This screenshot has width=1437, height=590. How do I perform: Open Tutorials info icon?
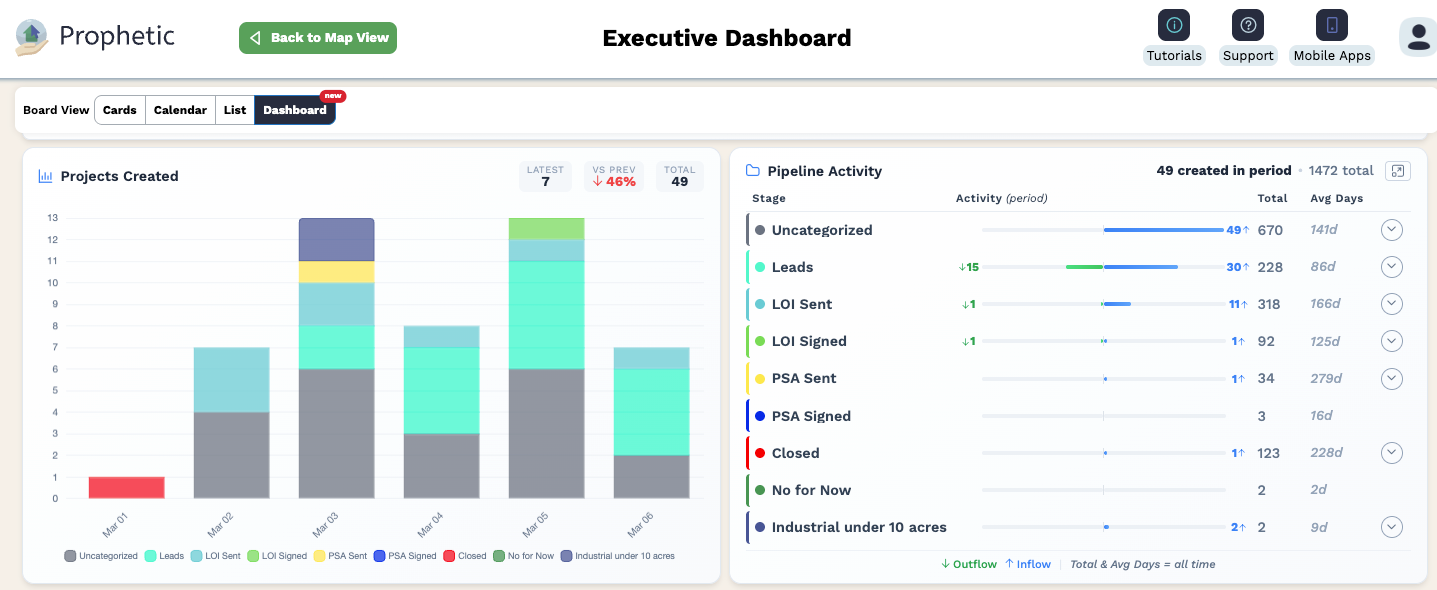tap(1174, 25)
